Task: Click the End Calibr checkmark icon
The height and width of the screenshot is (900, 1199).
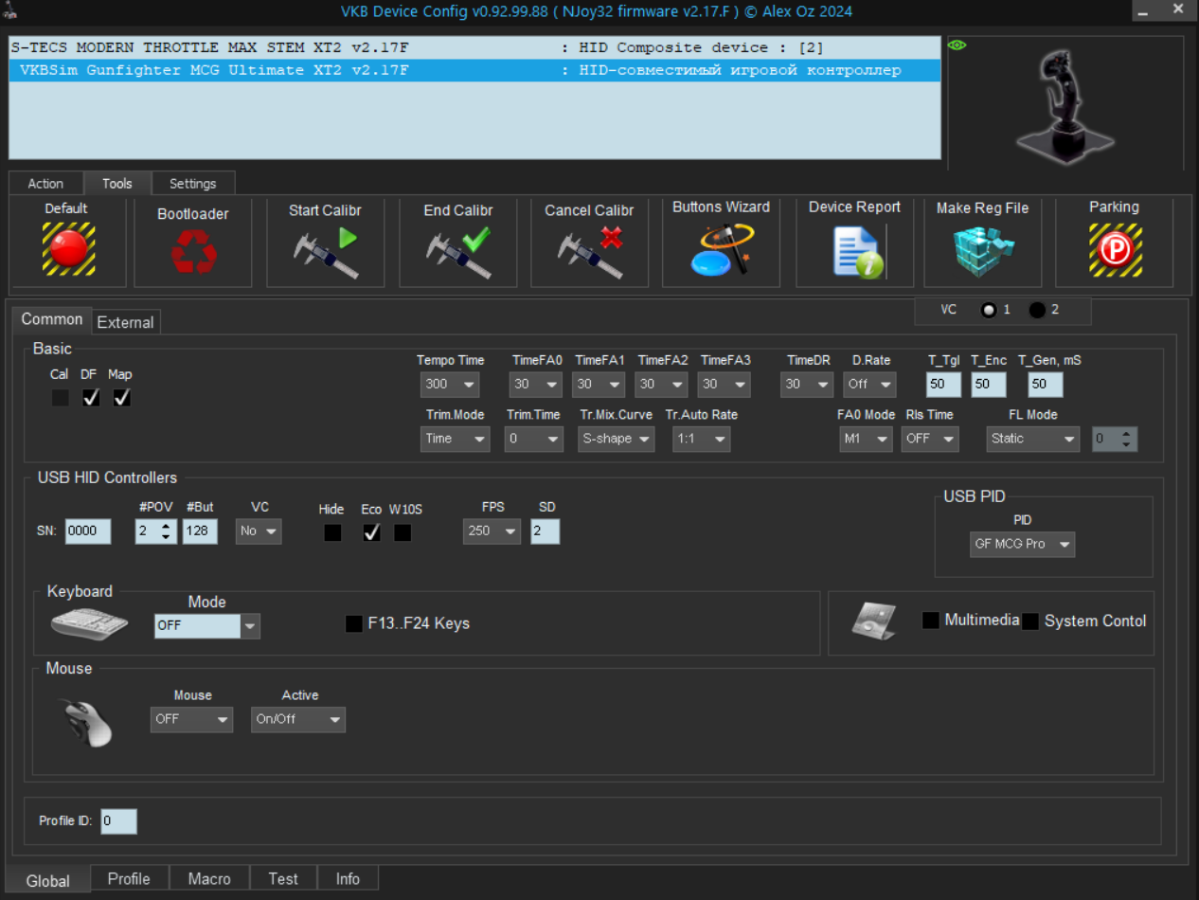Action: [457, 252]
